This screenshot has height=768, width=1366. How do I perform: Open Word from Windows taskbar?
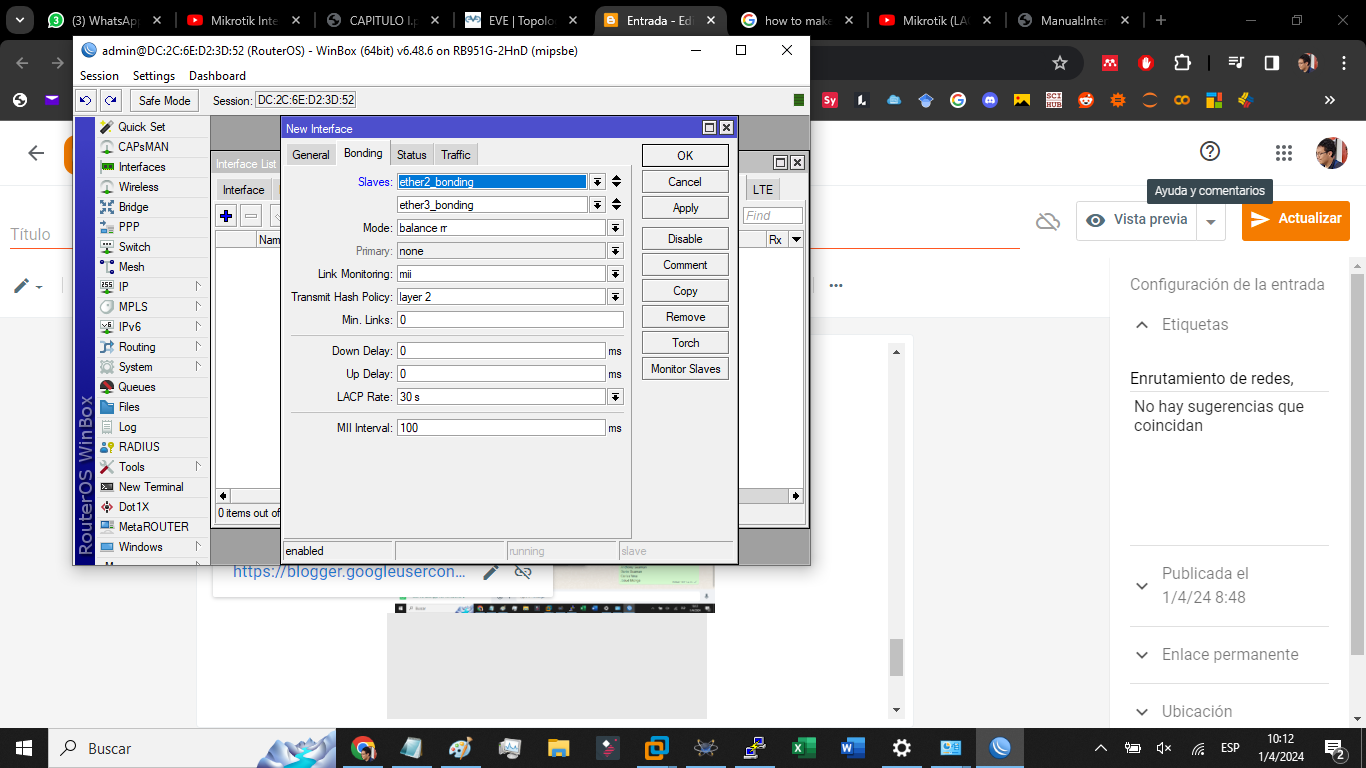[853, 748]
